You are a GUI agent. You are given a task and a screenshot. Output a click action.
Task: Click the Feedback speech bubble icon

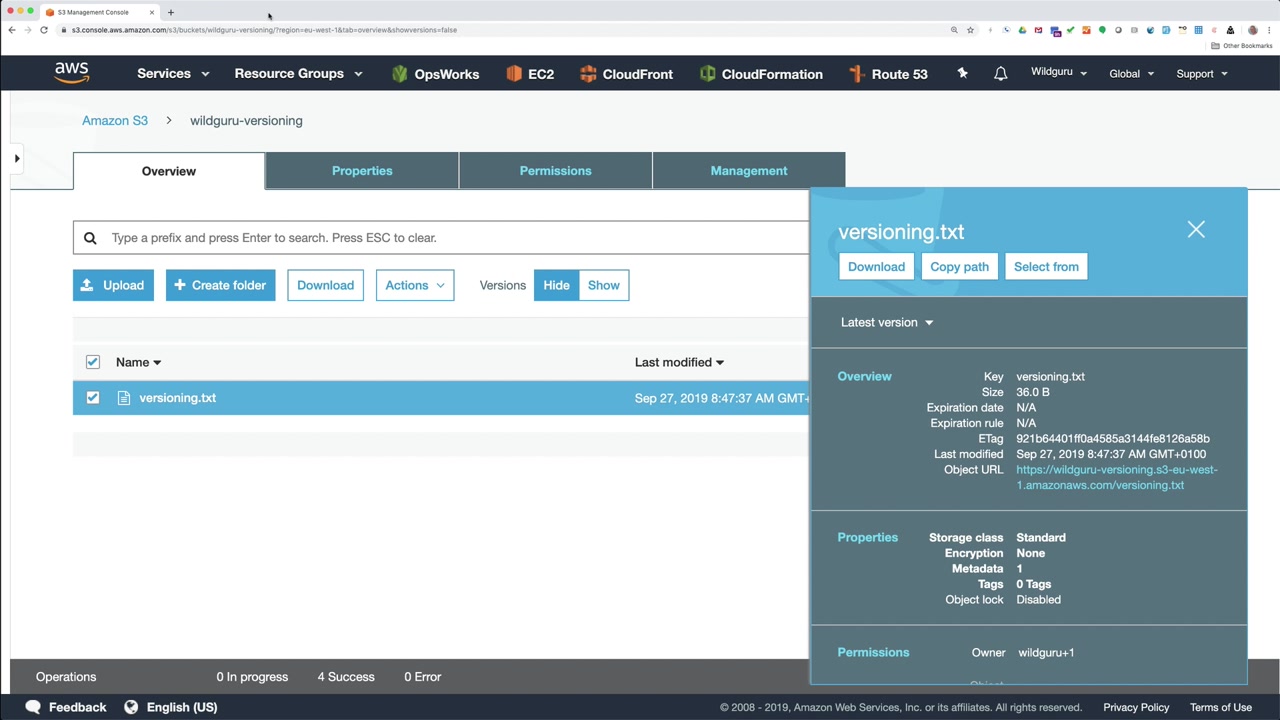[x=33, y=707]
